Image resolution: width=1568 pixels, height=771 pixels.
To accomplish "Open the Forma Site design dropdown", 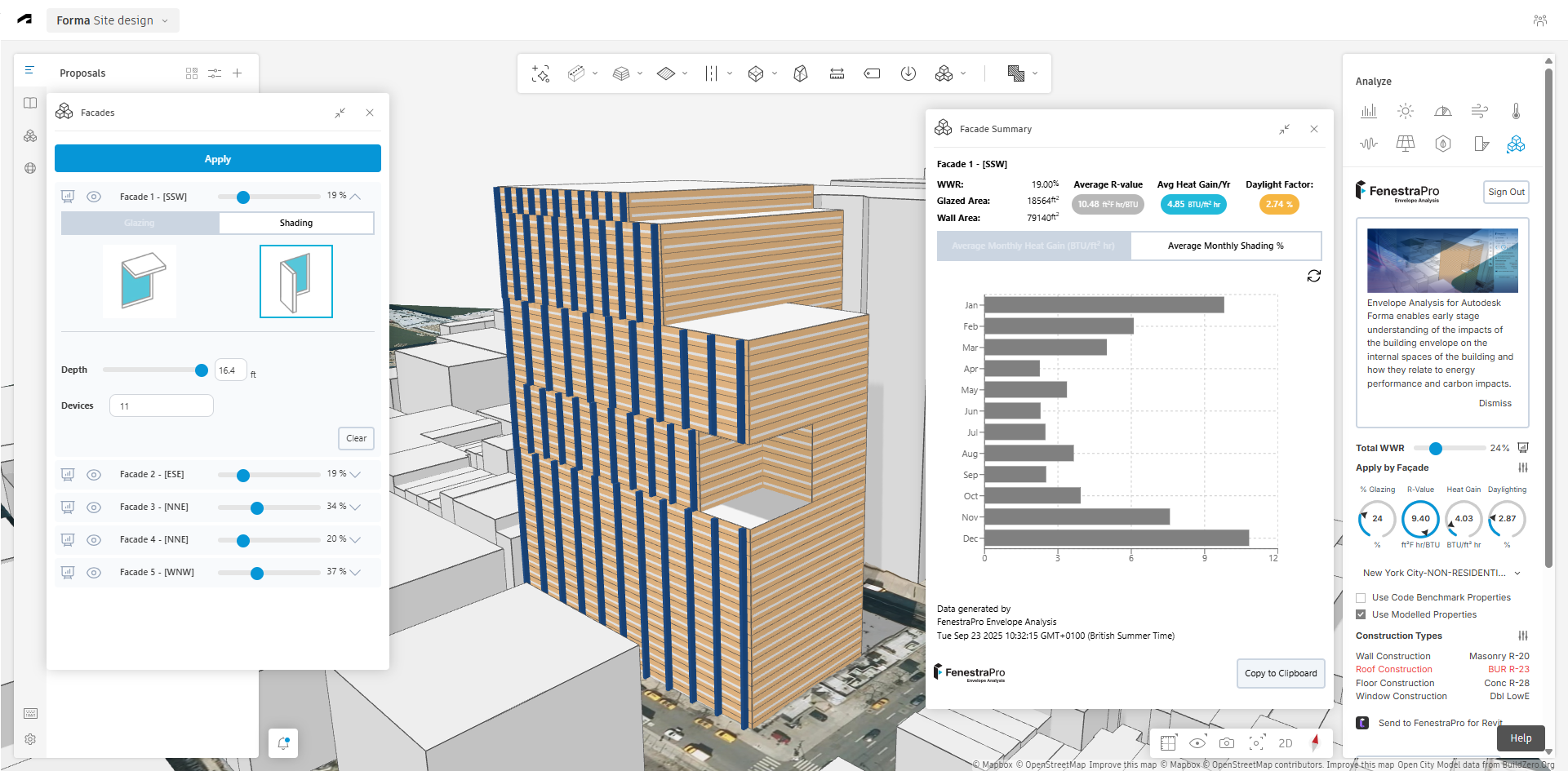I will click(113, 20).
